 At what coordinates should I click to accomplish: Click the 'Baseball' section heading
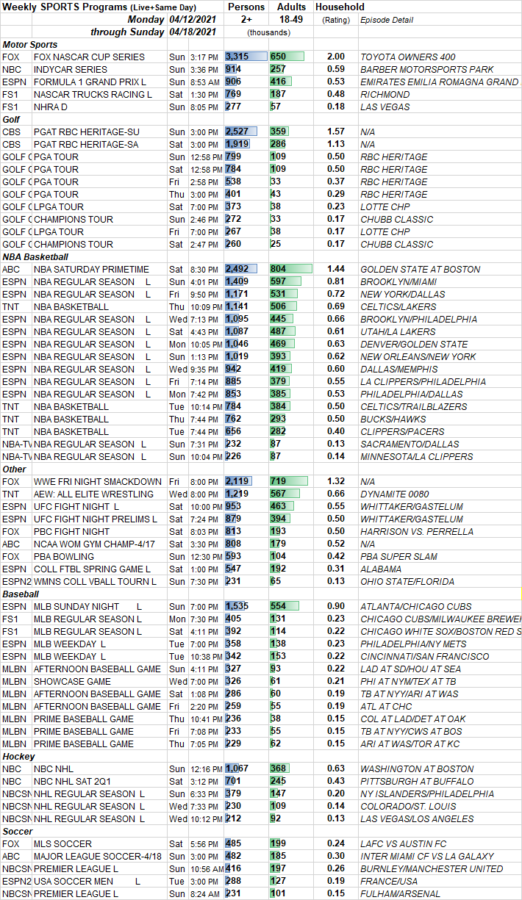point(20,594)
